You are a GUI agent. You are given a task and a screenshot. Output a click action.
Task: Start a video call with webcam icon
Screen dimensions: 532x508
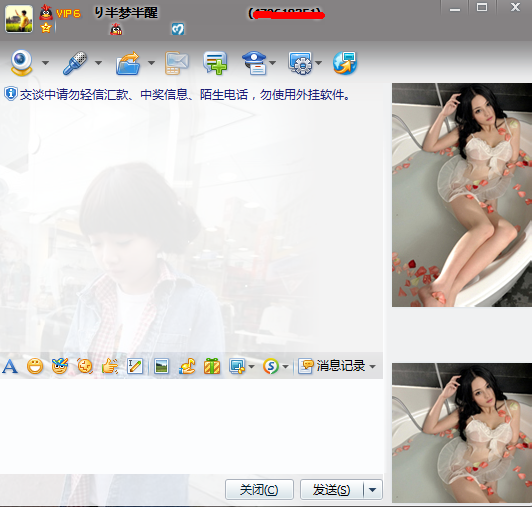[22, 63]
